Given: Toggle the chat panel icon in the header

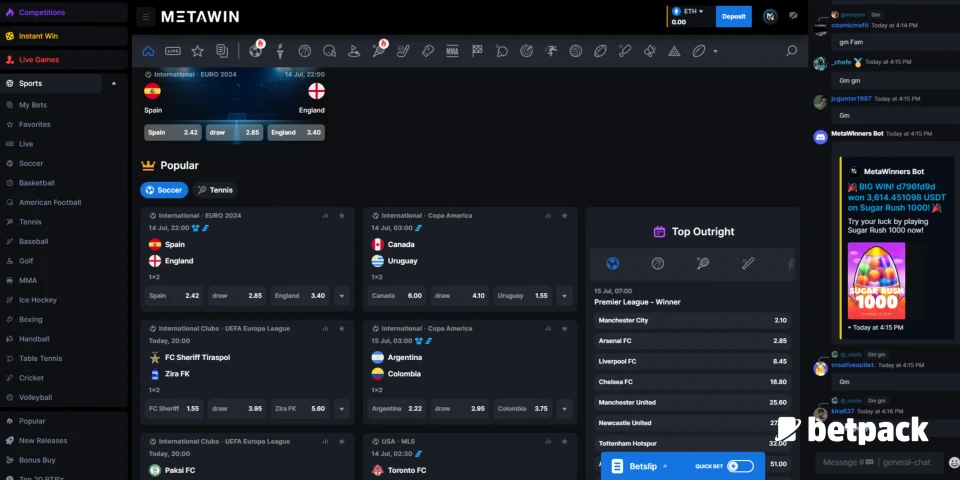Looking at the screenshot, I should [x=793, y=16].
